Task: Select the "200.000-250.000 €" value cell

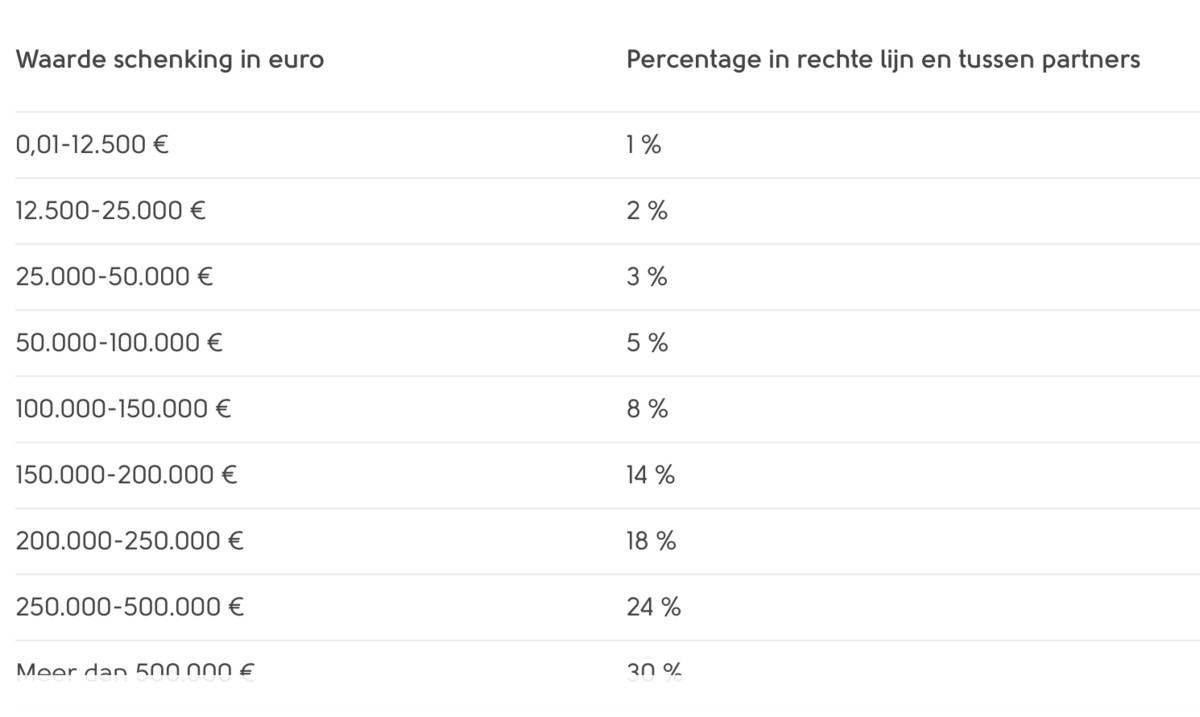Action: click(130, 541)
